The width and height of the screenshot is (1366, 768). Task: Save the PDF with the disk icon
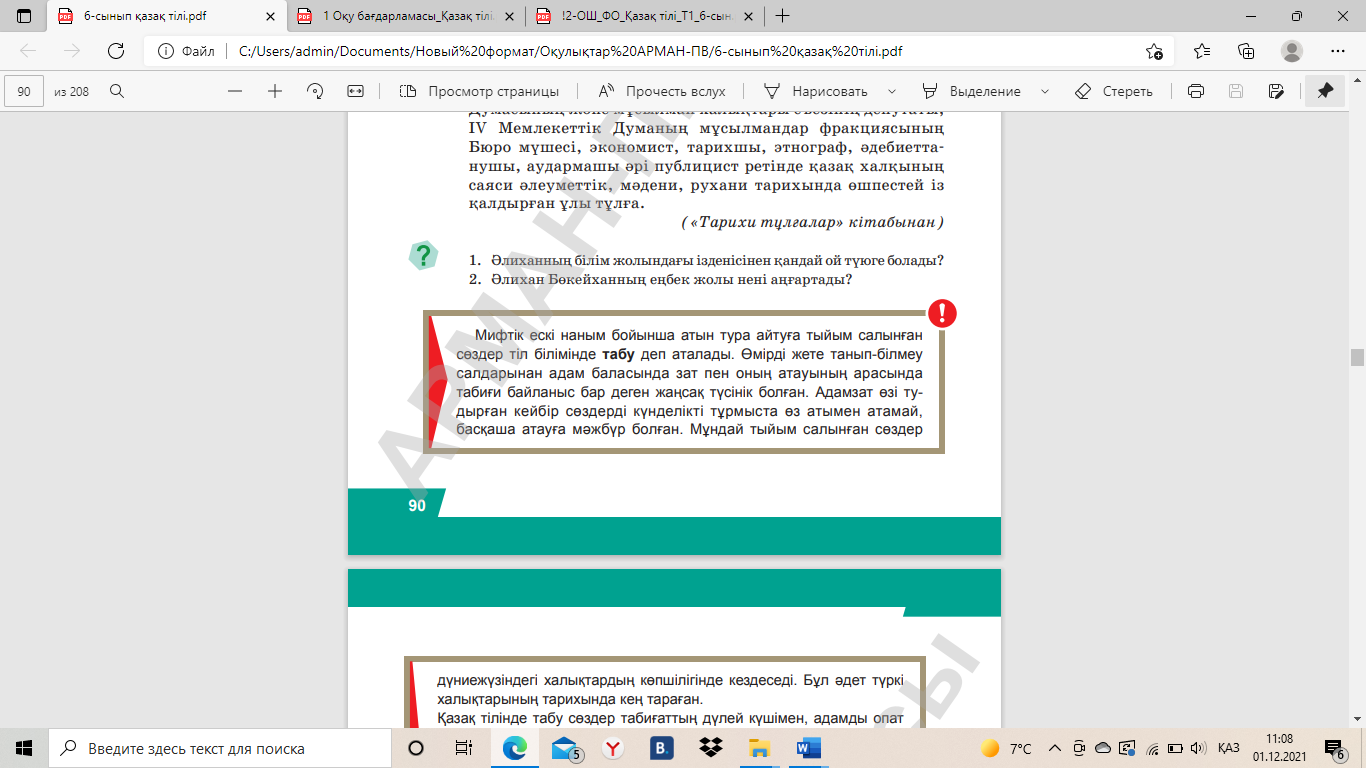pos(1235,91)
